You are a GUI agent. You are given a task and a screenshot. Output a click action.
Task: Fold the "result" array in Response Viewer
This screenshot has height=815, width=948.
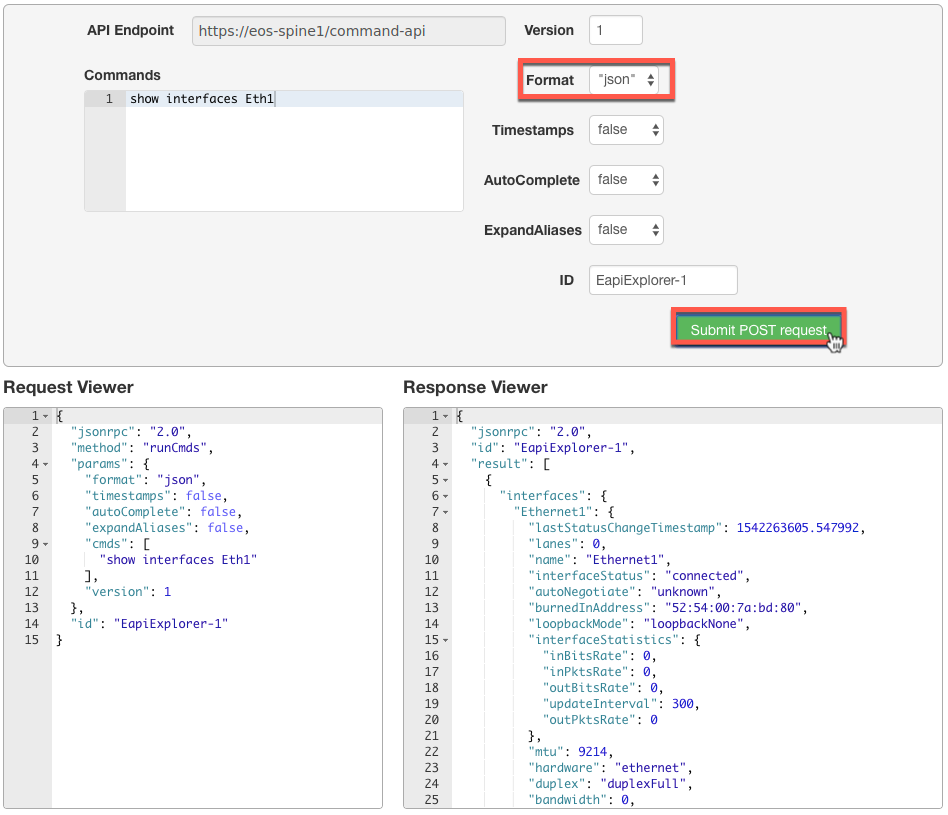pos(445,464)
